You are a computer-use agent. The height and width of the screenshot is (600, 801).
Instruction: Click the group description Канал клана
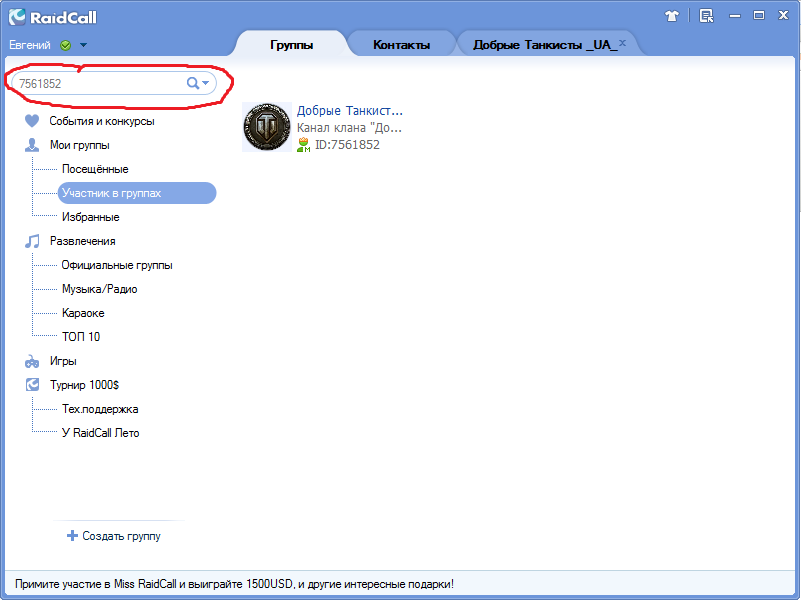pos(349,128)
